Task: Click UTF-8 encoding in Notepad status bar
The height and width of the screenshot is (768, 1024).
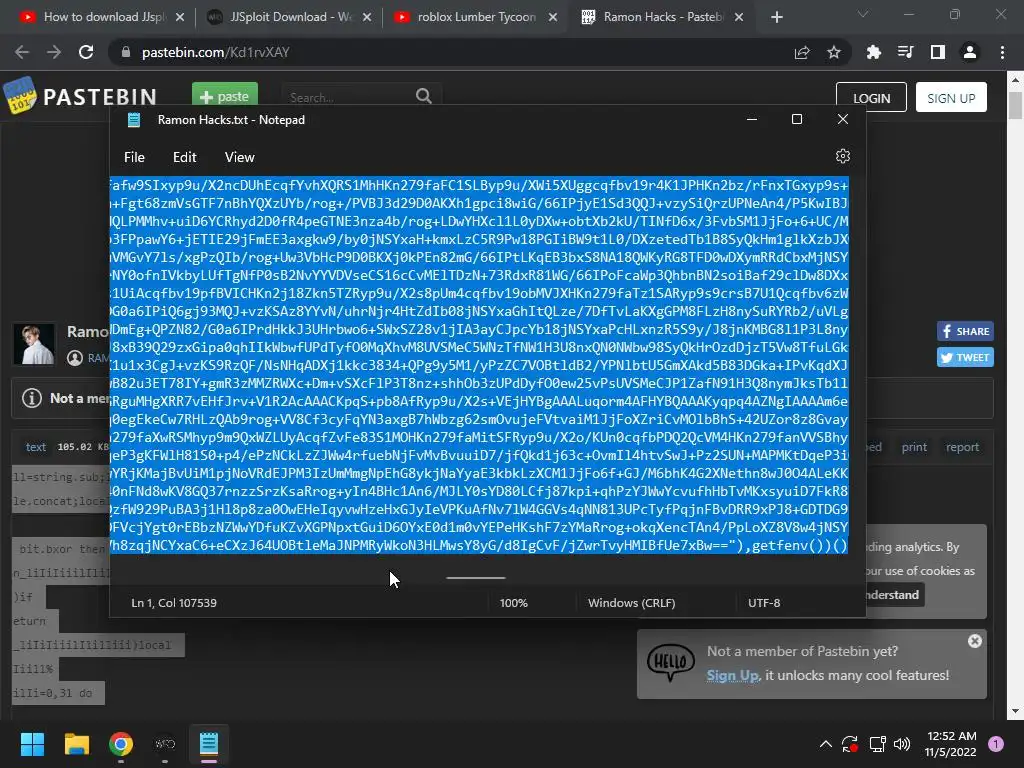Action: (x=764, y=603)
